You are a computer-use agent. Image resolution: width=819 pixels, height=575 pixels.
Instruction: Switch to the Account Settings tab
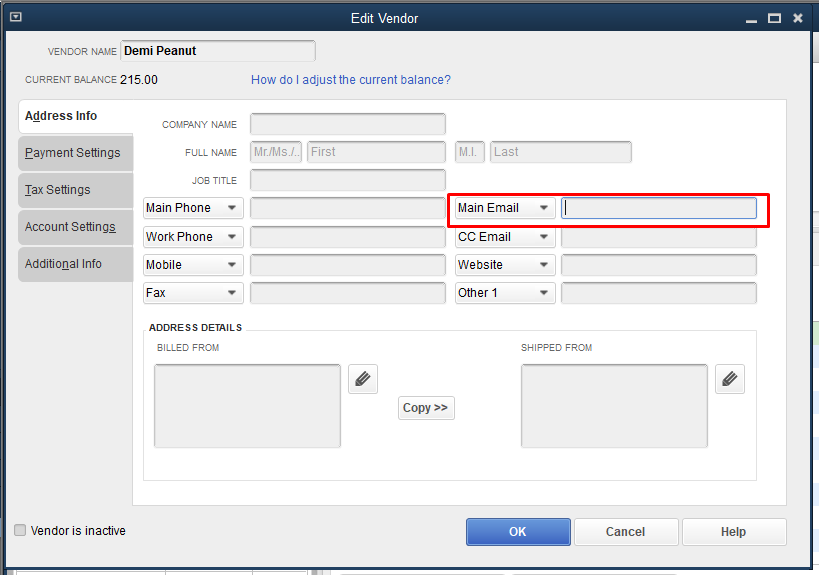coord(76,227)
